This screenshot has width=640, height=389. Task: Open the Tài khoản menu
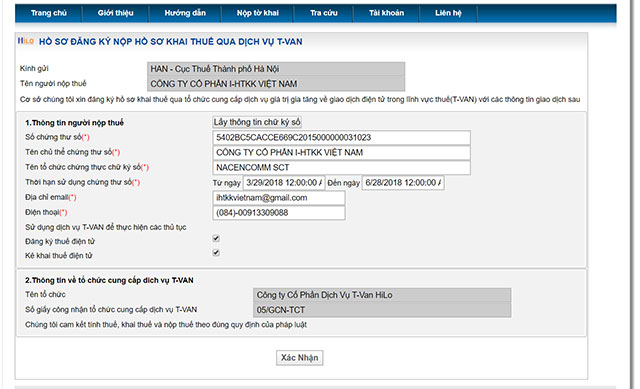pos(386,13)
